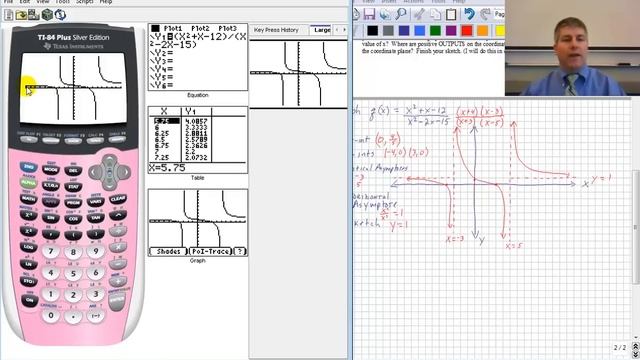Click the MODE key on the calculator
The image size is (640, 360).
click(x=51, y=169)
